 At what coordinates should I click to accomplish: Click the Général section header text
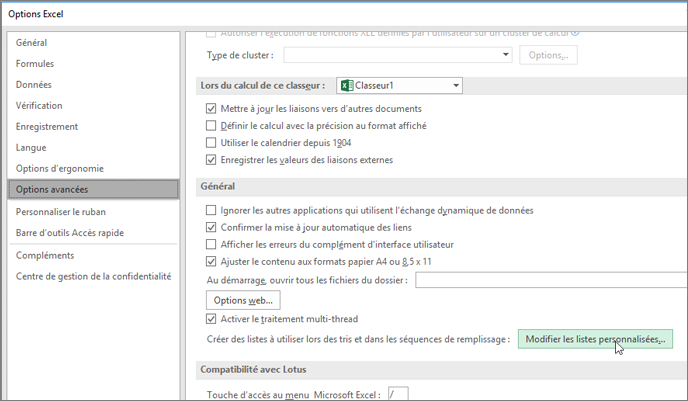[218, 186]
